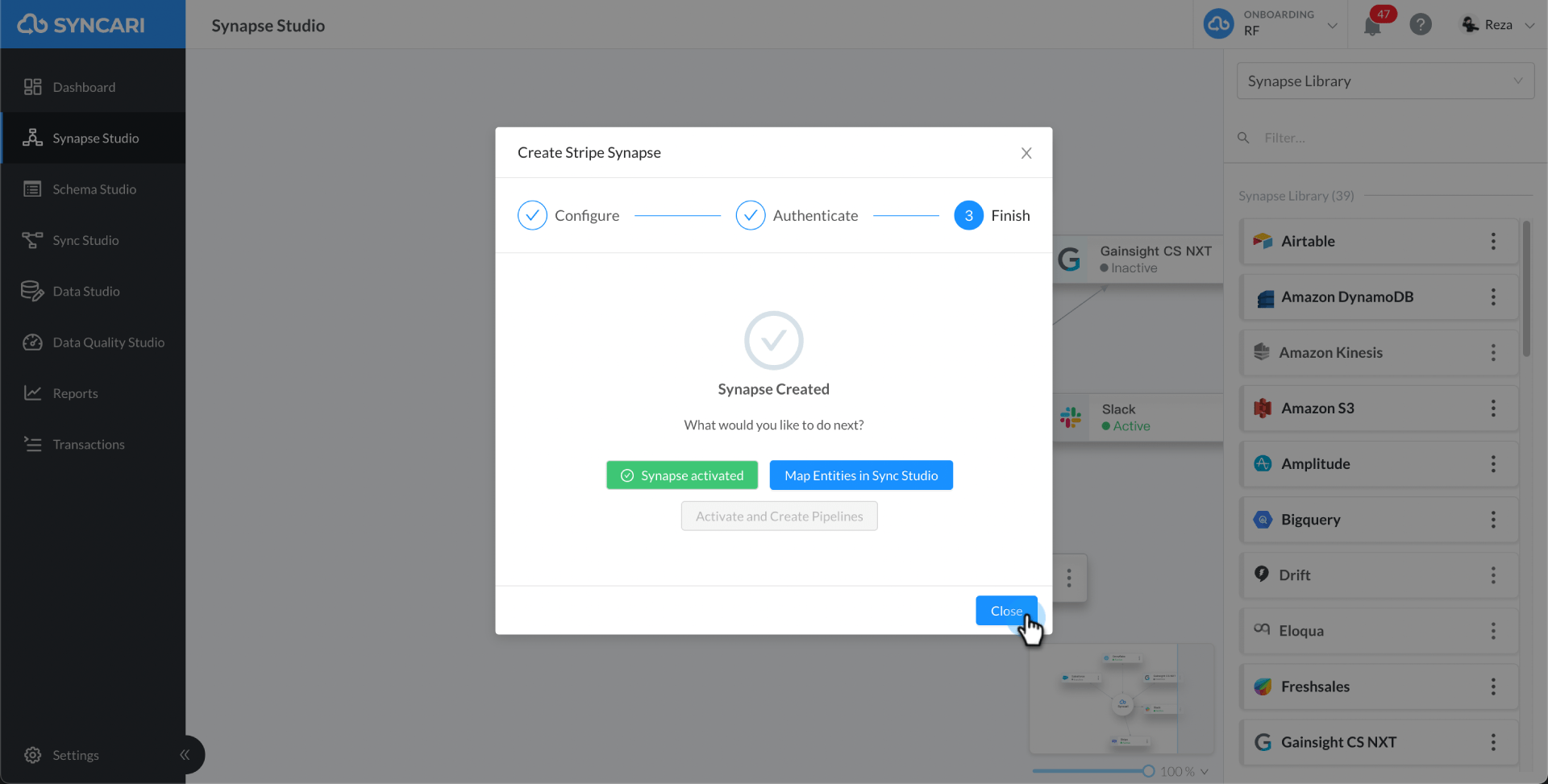This screenshot has height=784, width=1548.
Task: Click the Transactions list icon
Action: pyautogui.click(x=32, y=444)
